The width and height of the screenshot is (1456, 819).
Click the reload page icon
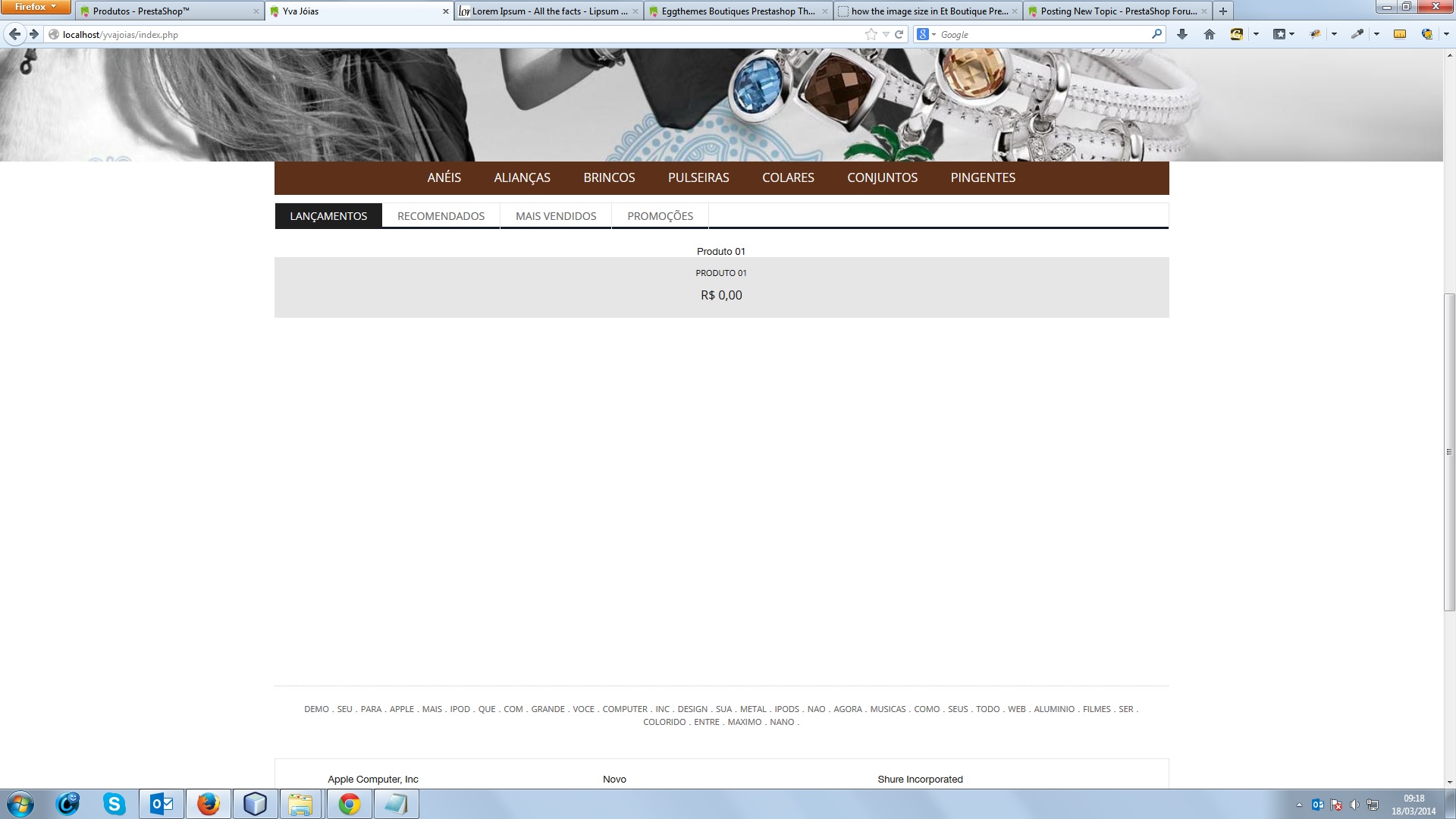point(899,34)
